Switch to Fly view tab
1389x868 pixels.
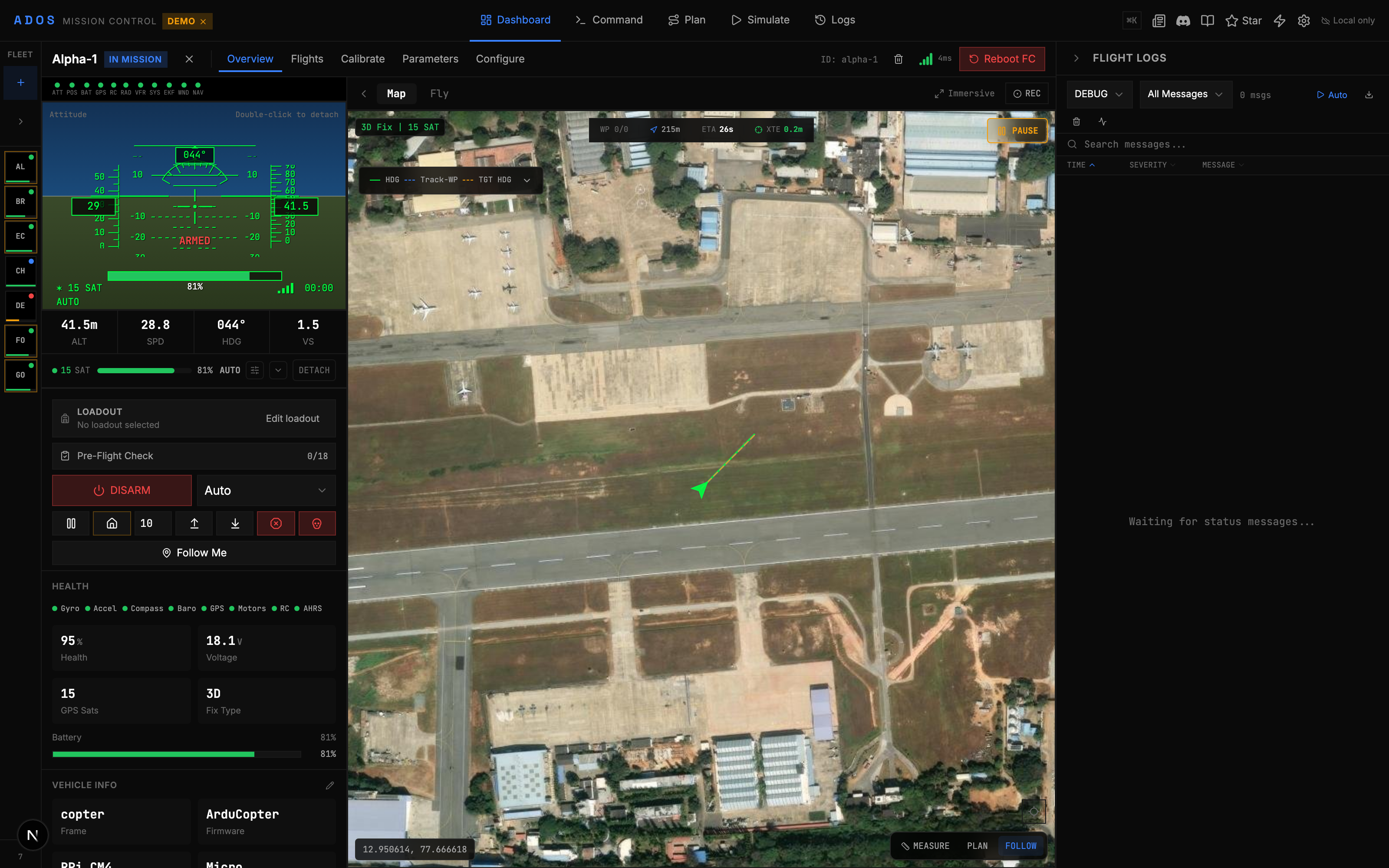click(x=439, y=94)
